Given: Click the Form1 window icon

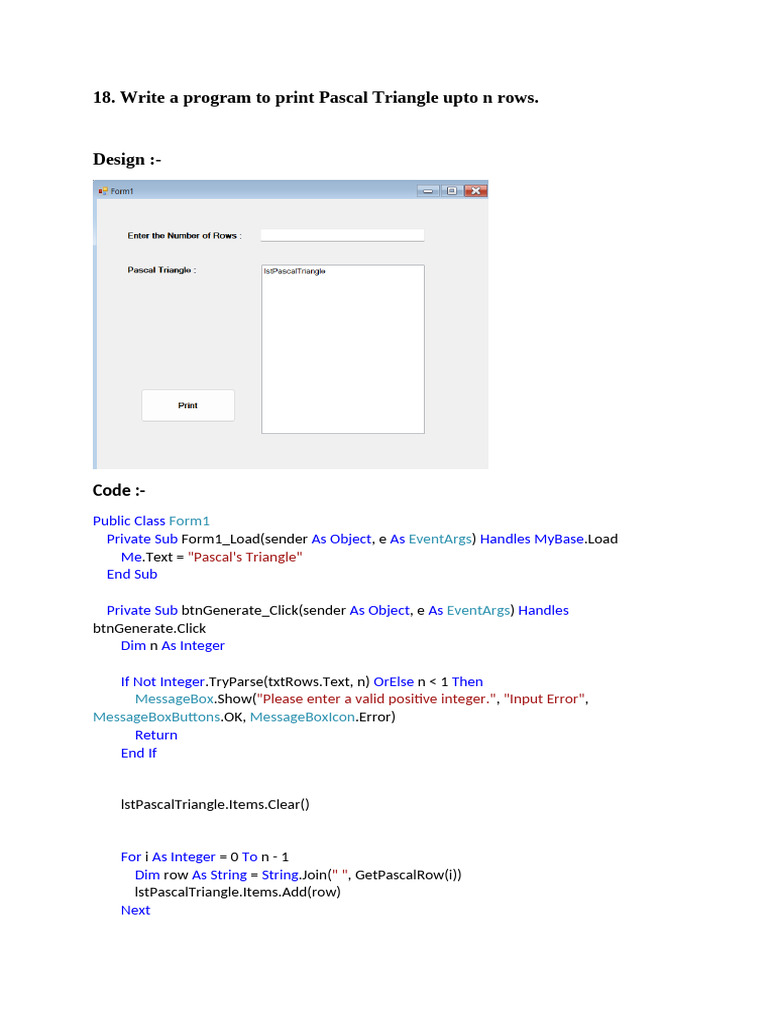Looking at the screenshot, I should coord(103,191).
